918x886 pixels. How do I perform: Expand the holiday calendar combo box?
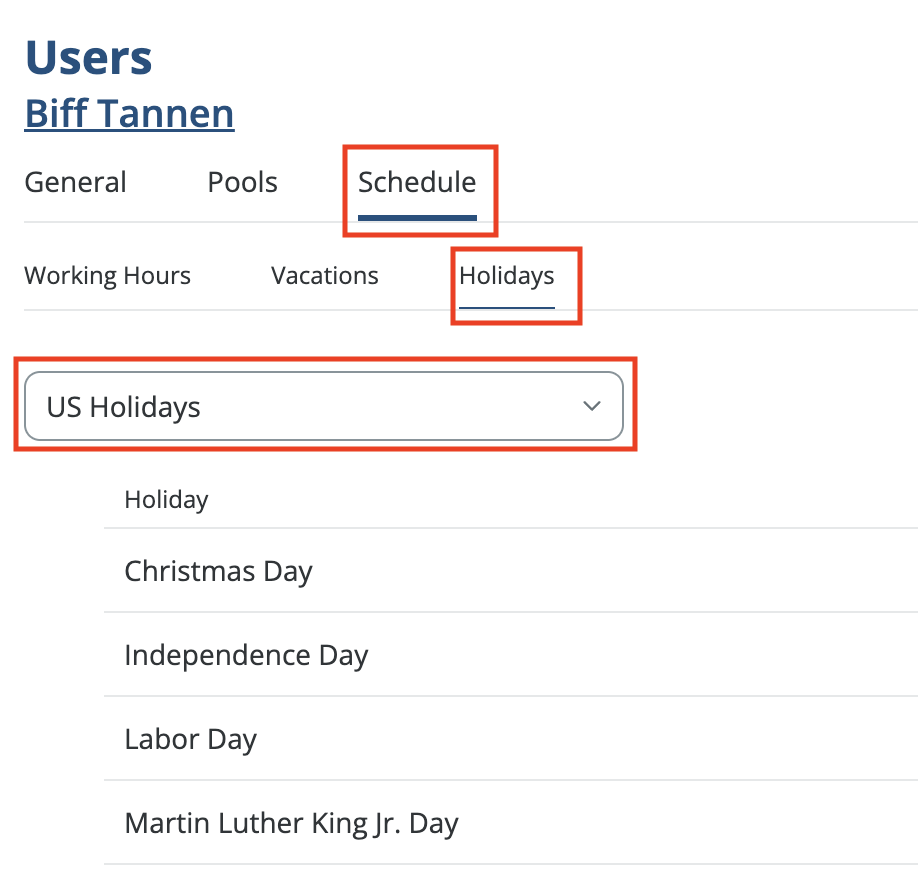400,406
